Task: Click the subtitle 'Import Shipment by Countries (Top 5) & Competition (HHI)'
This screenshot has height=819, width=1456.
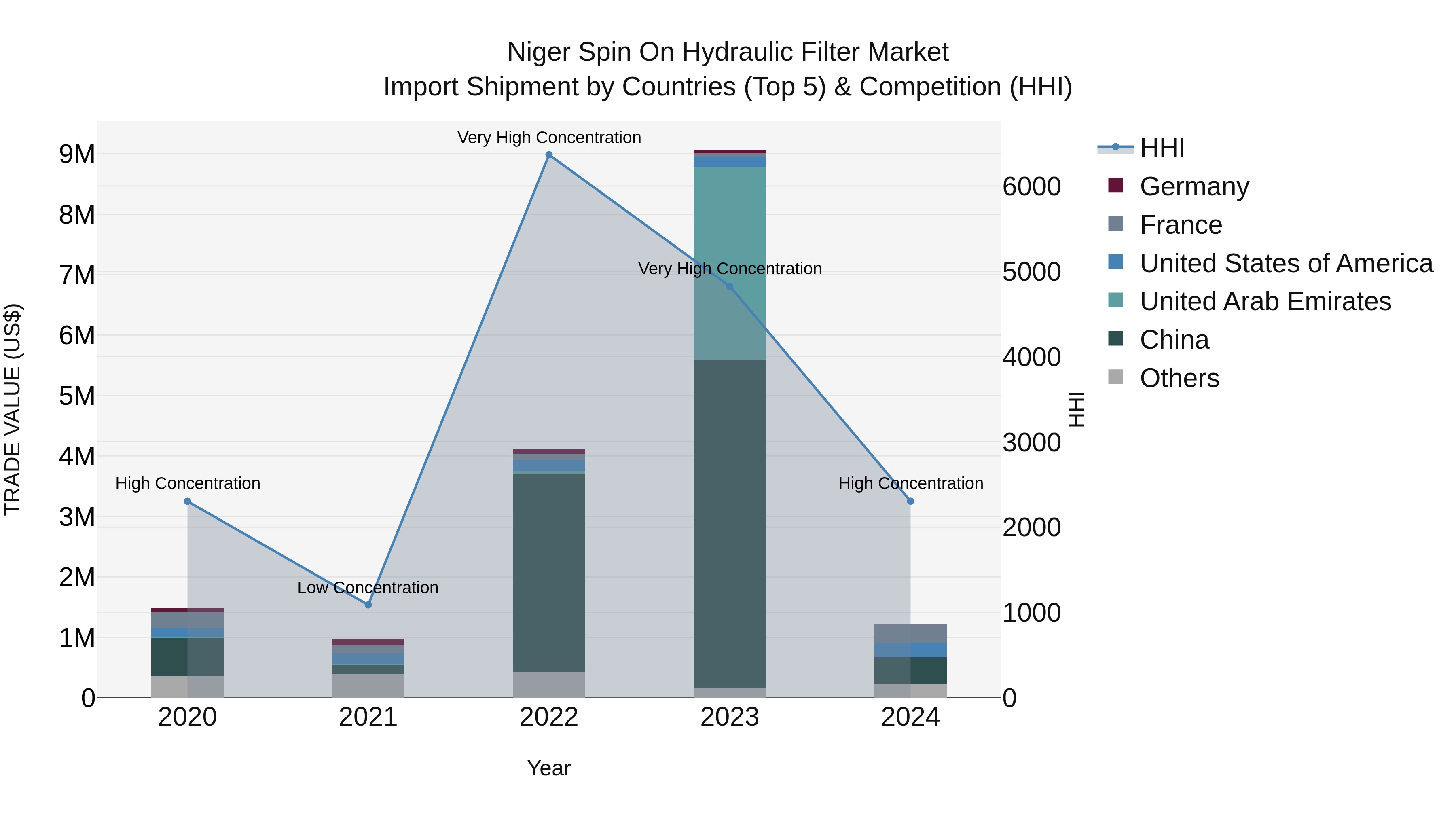Action: tap(728, 87)
